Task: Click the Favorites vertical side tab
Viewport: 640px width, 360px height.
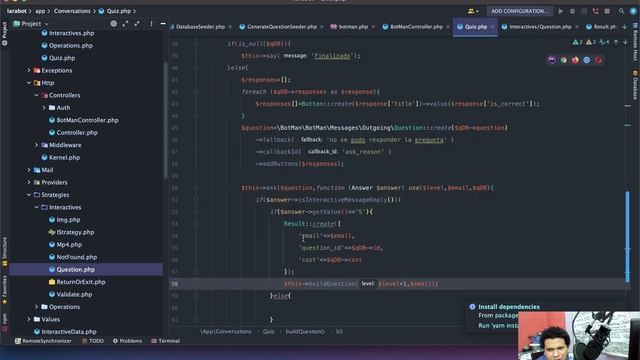Action: tap(4, 289)
